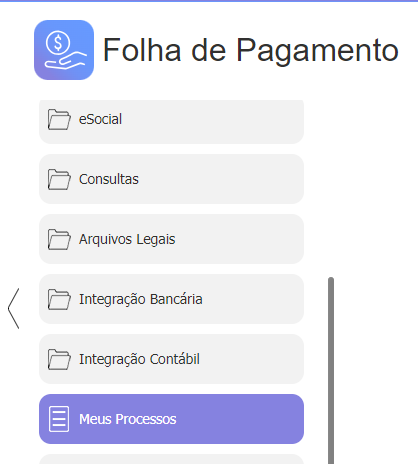Click the gray vertical menu scrollbar
The height and width of the screenshot is (464, 418).
click(x=331, y=370)
